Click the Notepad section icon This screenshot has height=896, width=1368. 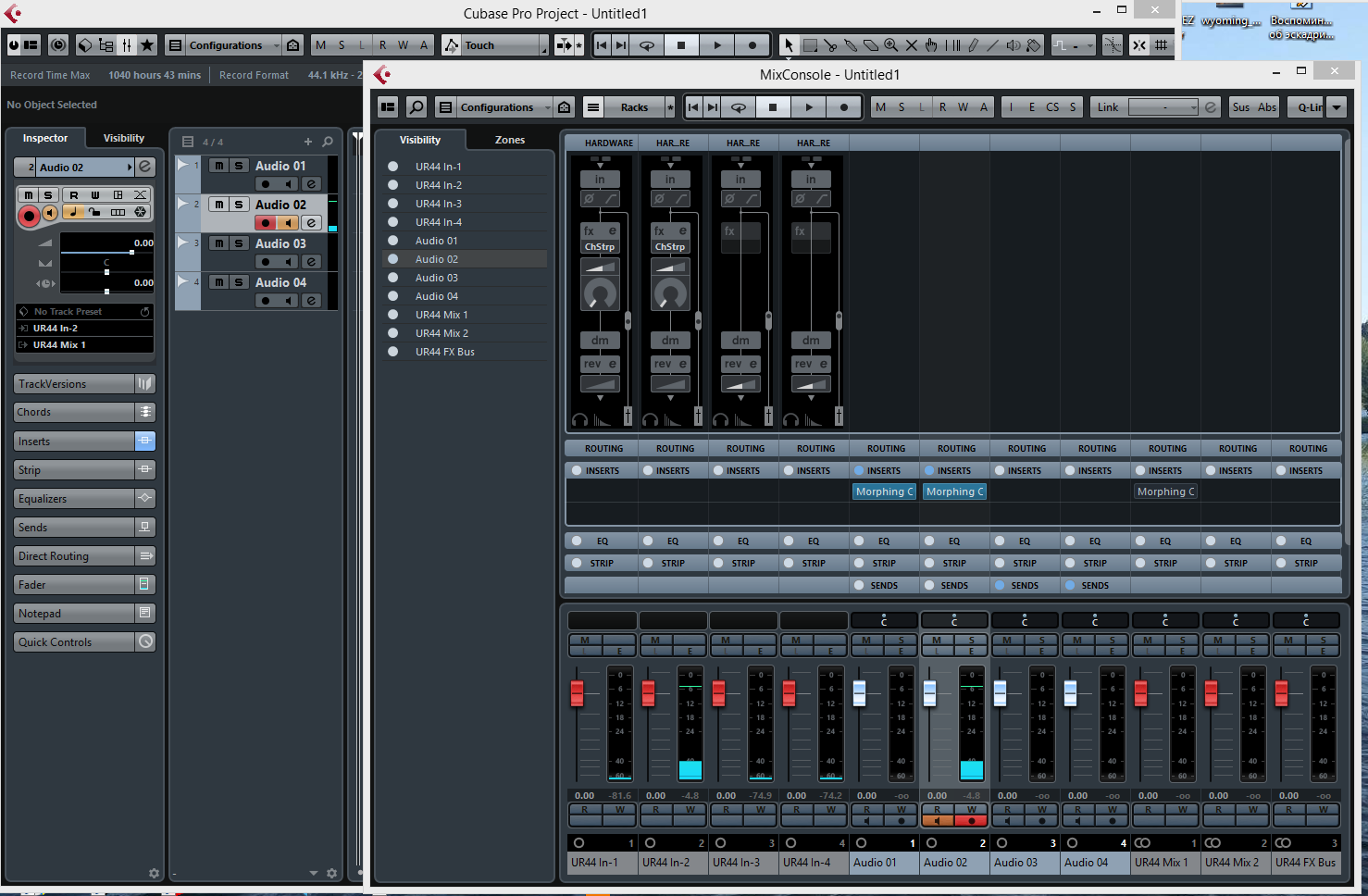(x=145, y=614)
